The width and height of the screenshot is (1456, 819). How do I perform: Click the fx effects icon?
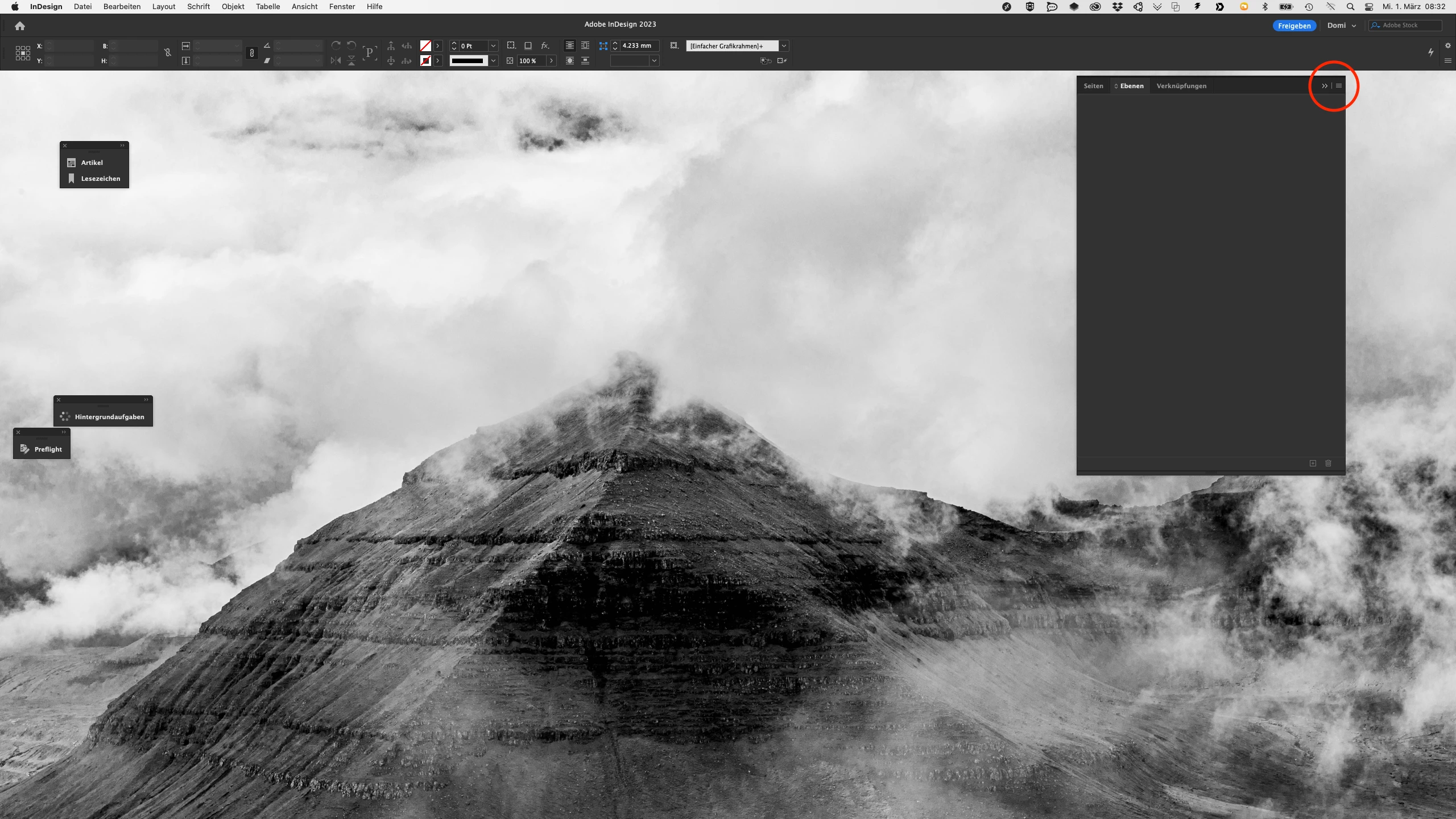point(545,45)
